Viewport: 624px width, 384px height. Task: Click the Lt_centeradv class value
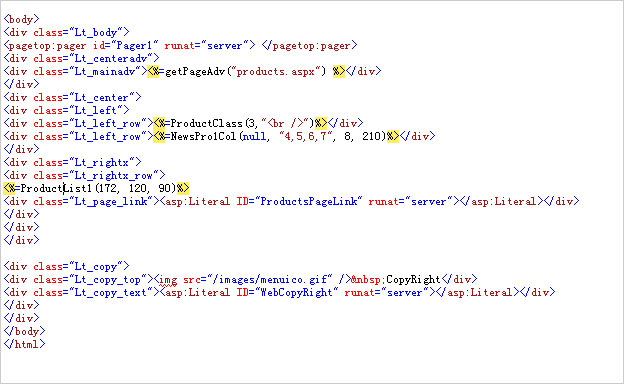(111, 58)
